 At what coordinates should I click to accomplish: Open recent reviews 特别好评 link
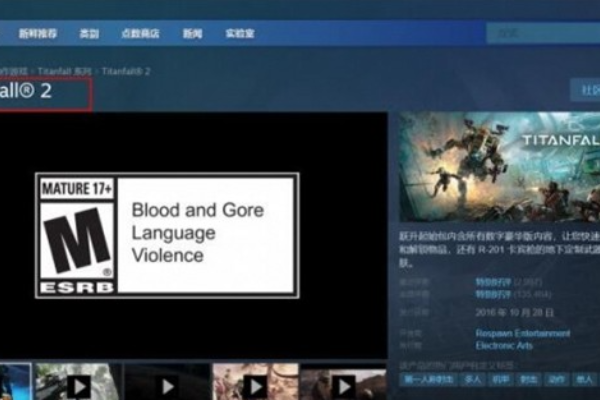click(493, 282)
